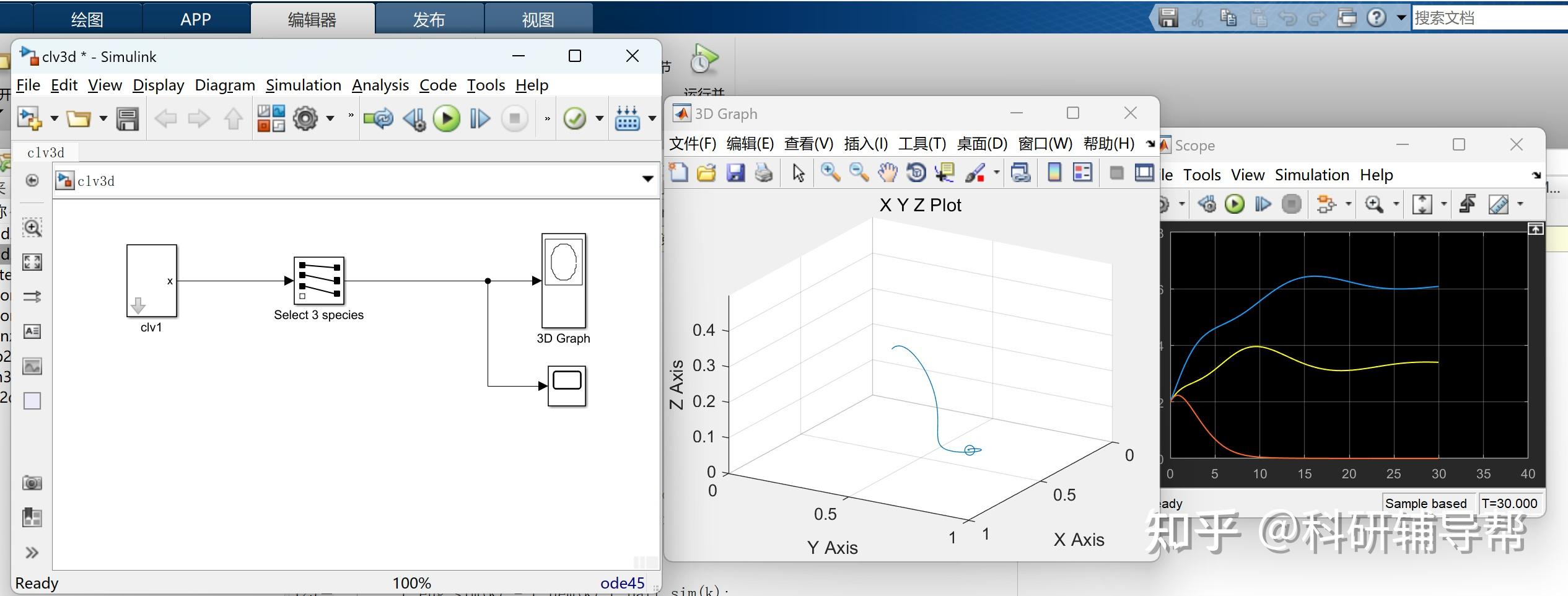Select the 3D Graph block in the model
Image resolution: width=1568 pixels, height=596 pixels.
(x=563, y=282)
